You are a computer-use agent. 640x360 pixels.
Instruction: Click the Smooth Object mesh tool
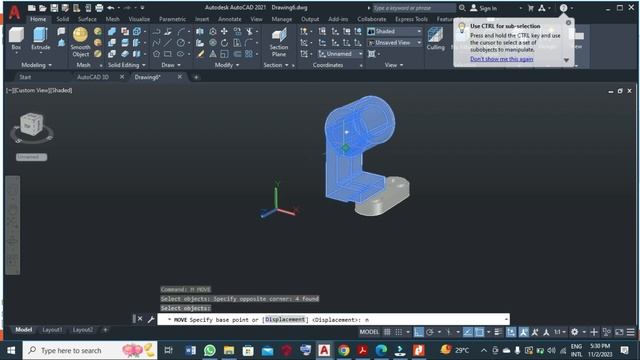[80, 42]
